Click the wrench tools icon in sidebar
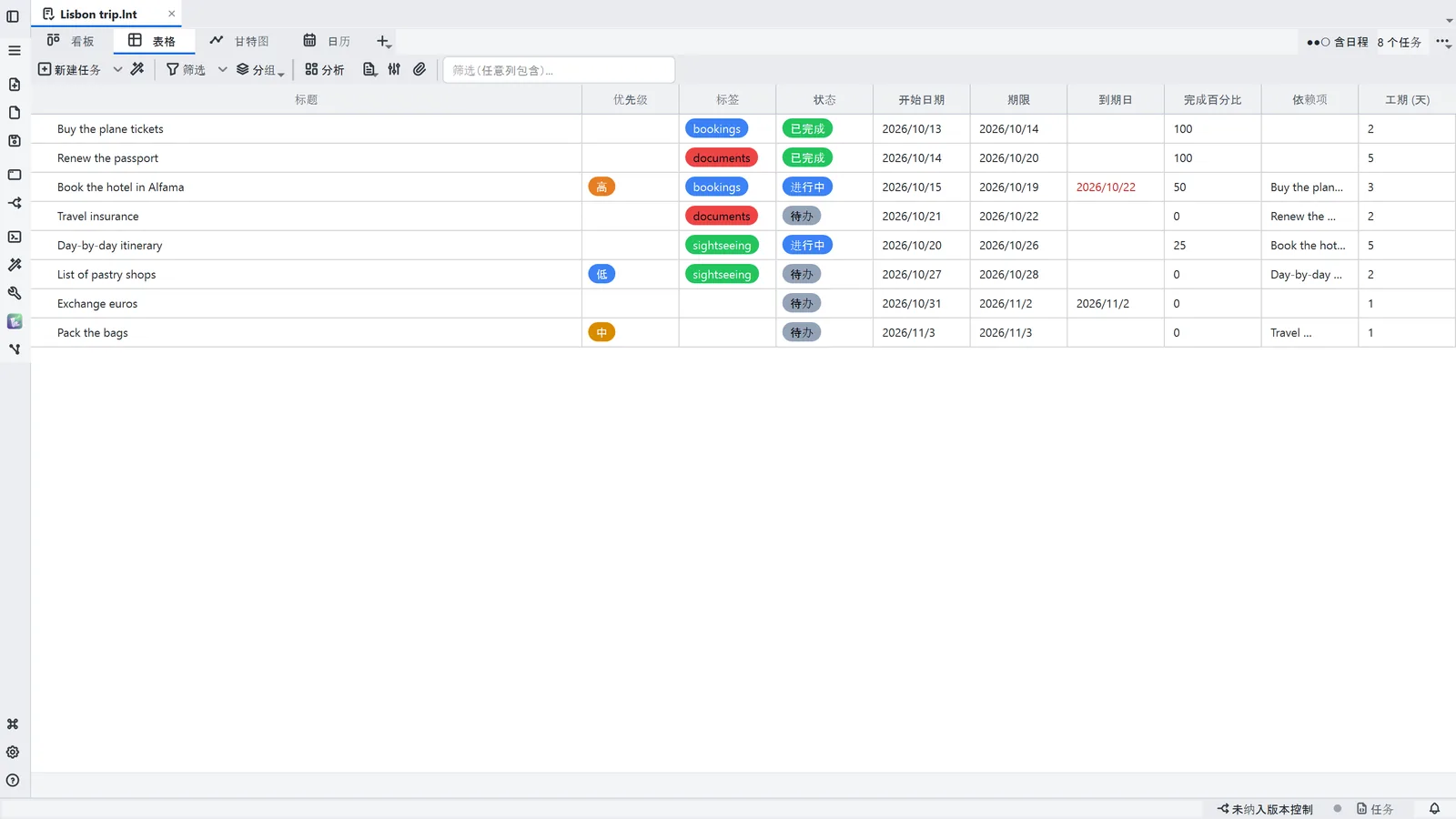Screen dimensions: 1456x819 click(x=15, y=293)
